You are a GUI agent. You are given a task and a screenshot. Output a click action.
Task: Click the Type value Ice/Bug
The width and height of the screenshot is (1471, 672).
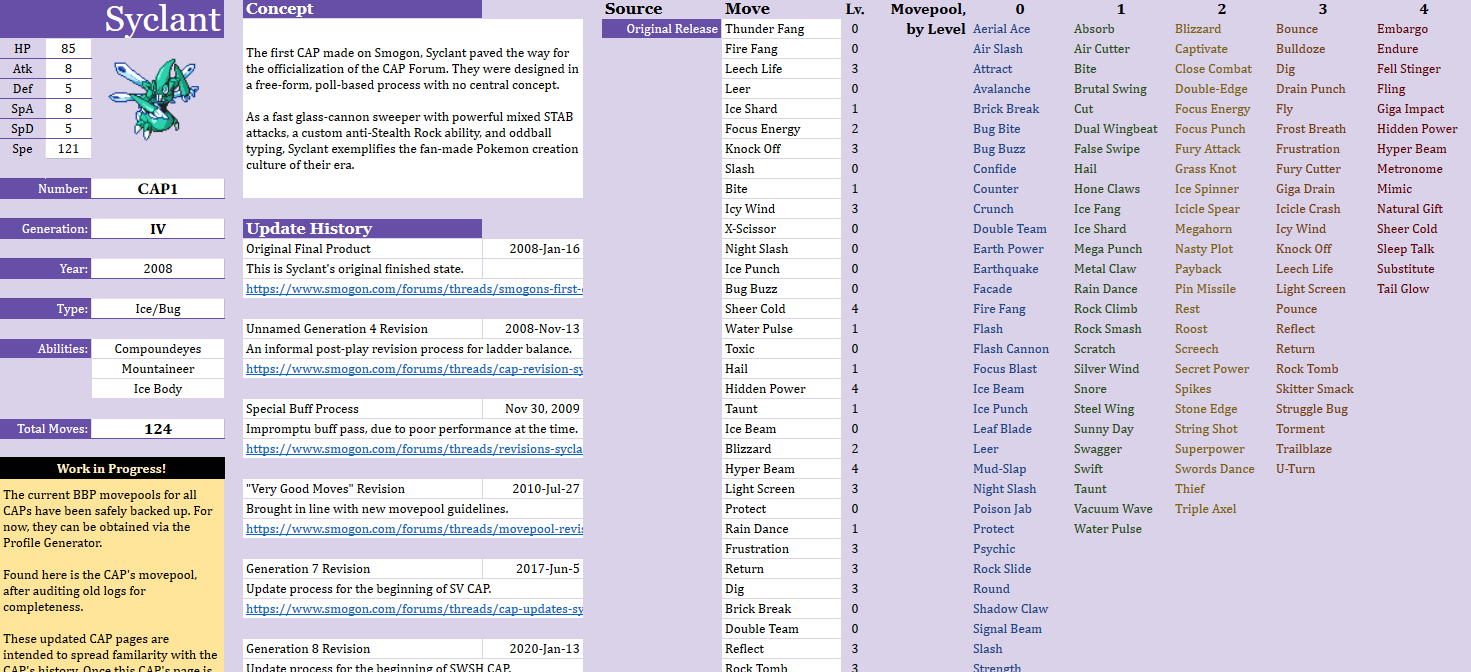coord(158,309)
